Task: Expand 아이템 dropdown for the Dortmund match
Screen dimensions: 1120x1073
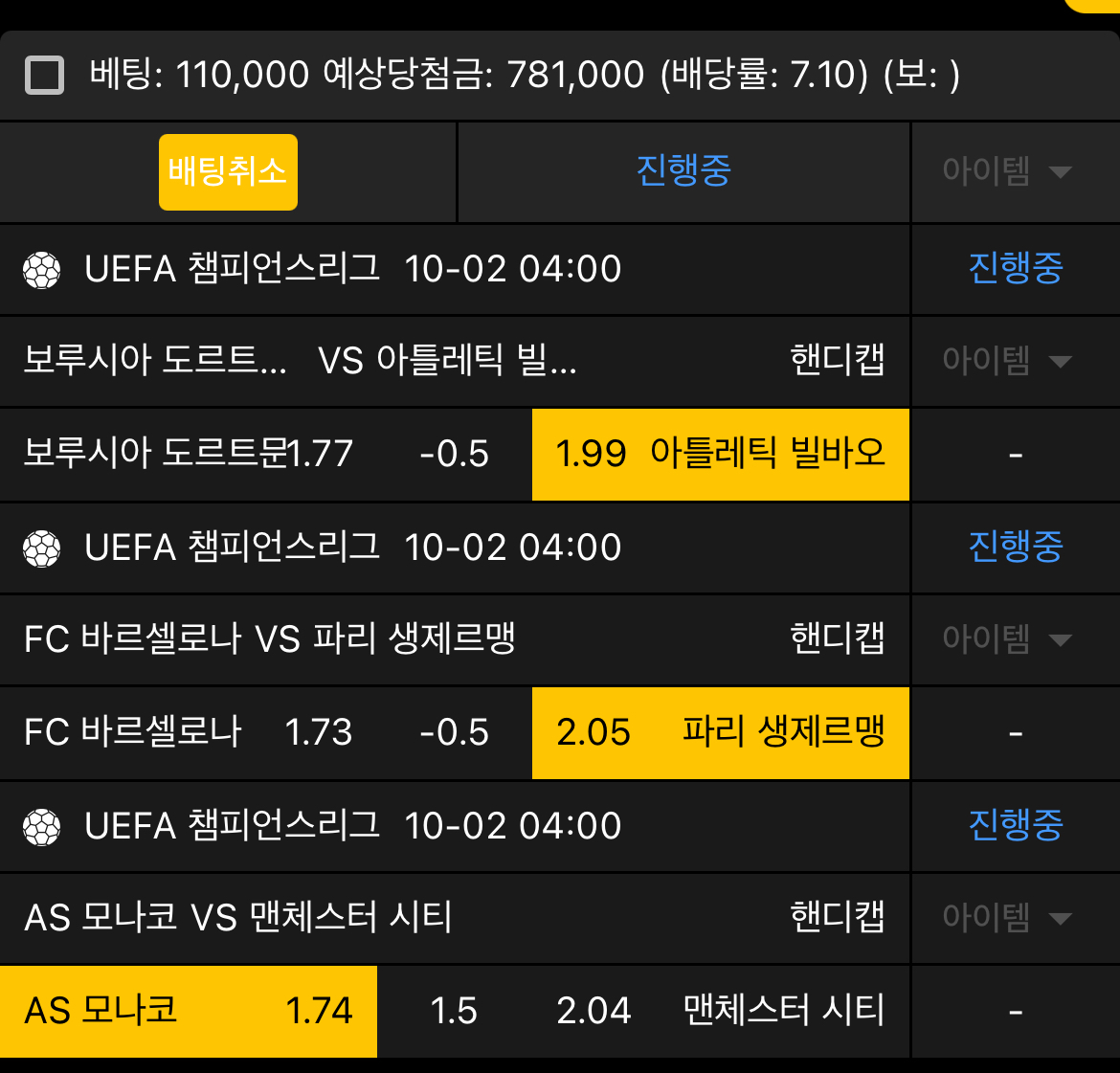Action: [1007, 361]
